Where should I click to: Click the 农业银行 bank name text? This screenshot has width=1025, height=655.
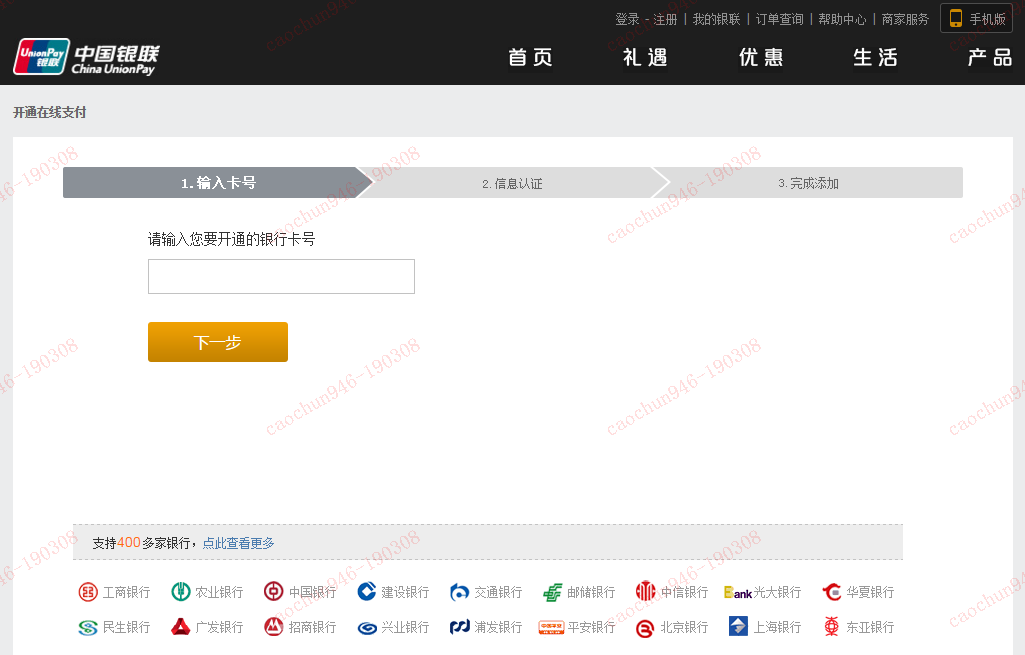coord(219,592)
